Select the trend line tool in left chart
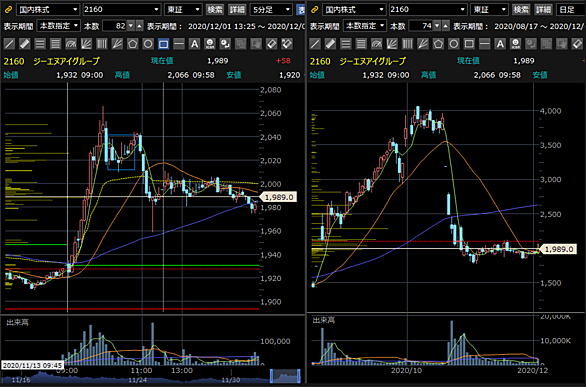The height and width of the screenshot is (387, 586). coord(9,44)
